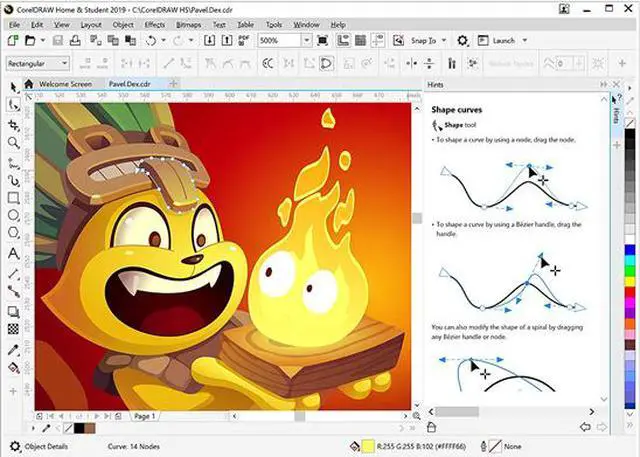The height and width of the screenshot is (457, 640).
Task: Open the File menu
Action: pos(14,24)
